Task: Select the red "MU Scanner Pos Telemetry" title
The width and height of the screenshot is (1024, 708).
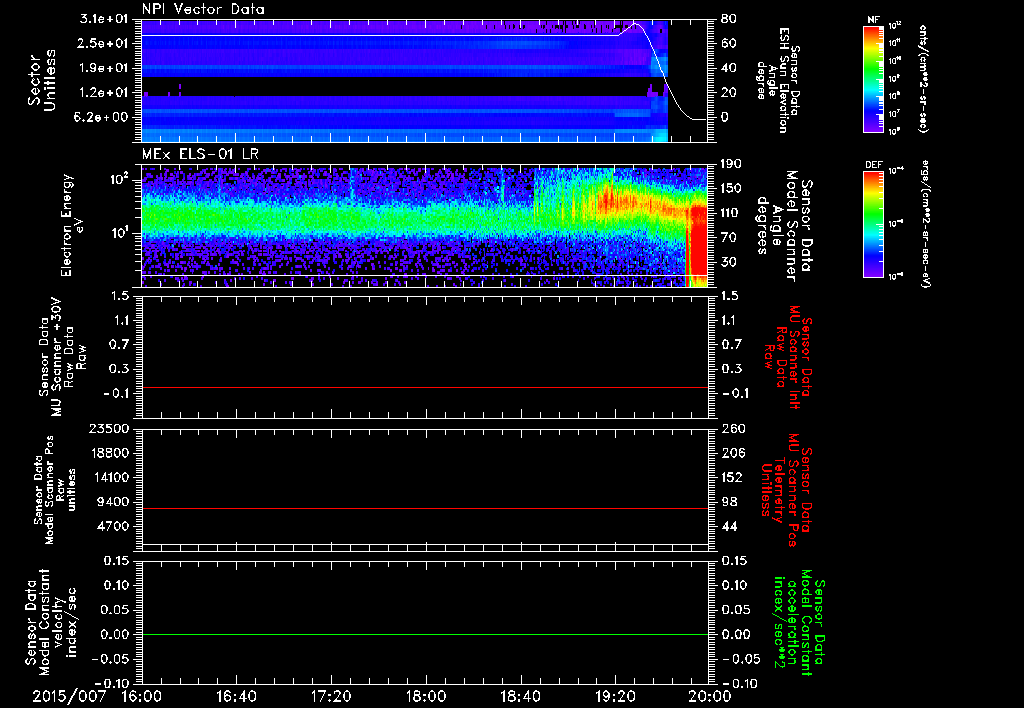Action: point(786,490)
